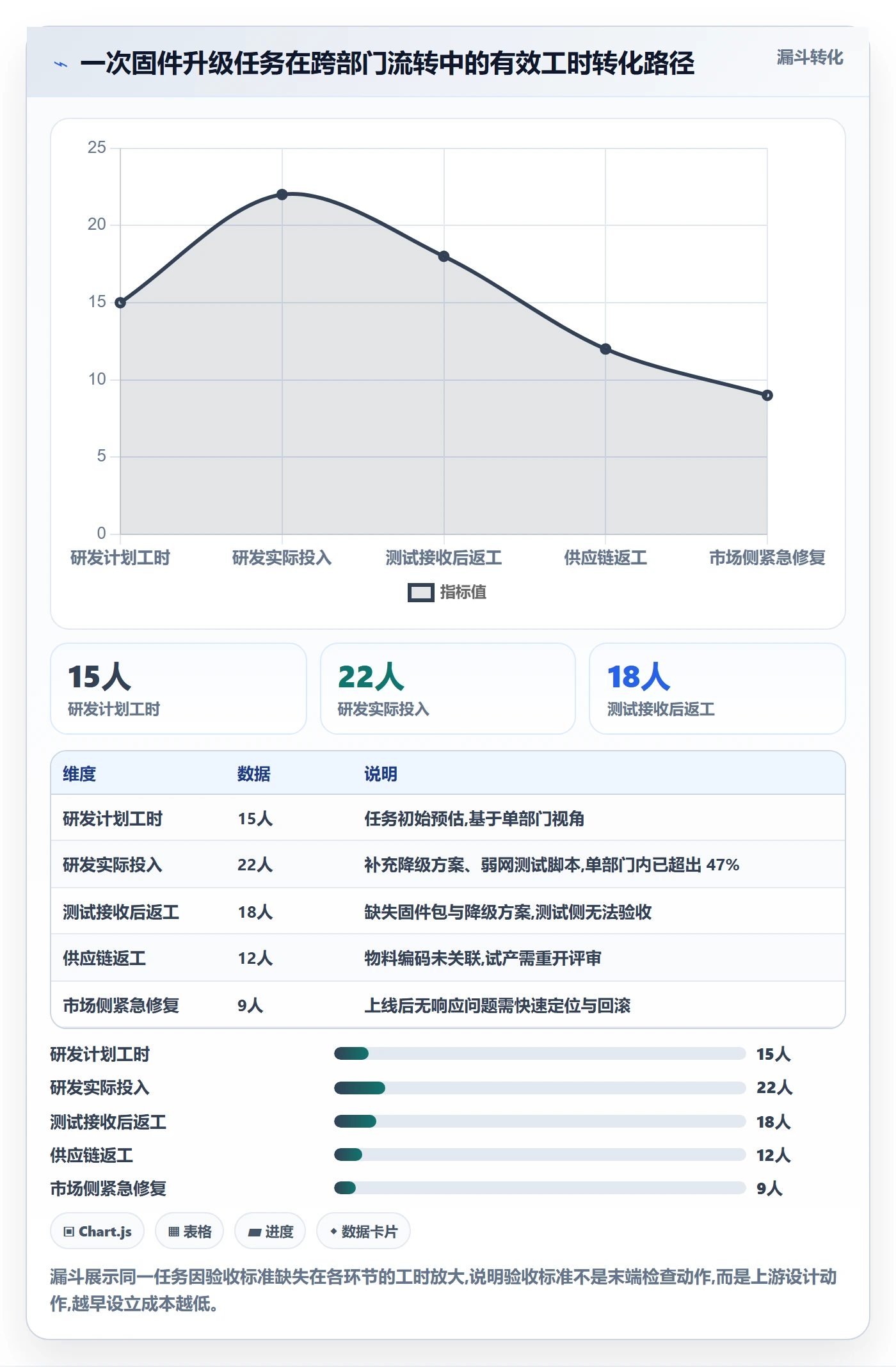Click the table value 9人
The width and height of the screenshot is (896, 1367).
(x=250, y=1005)
